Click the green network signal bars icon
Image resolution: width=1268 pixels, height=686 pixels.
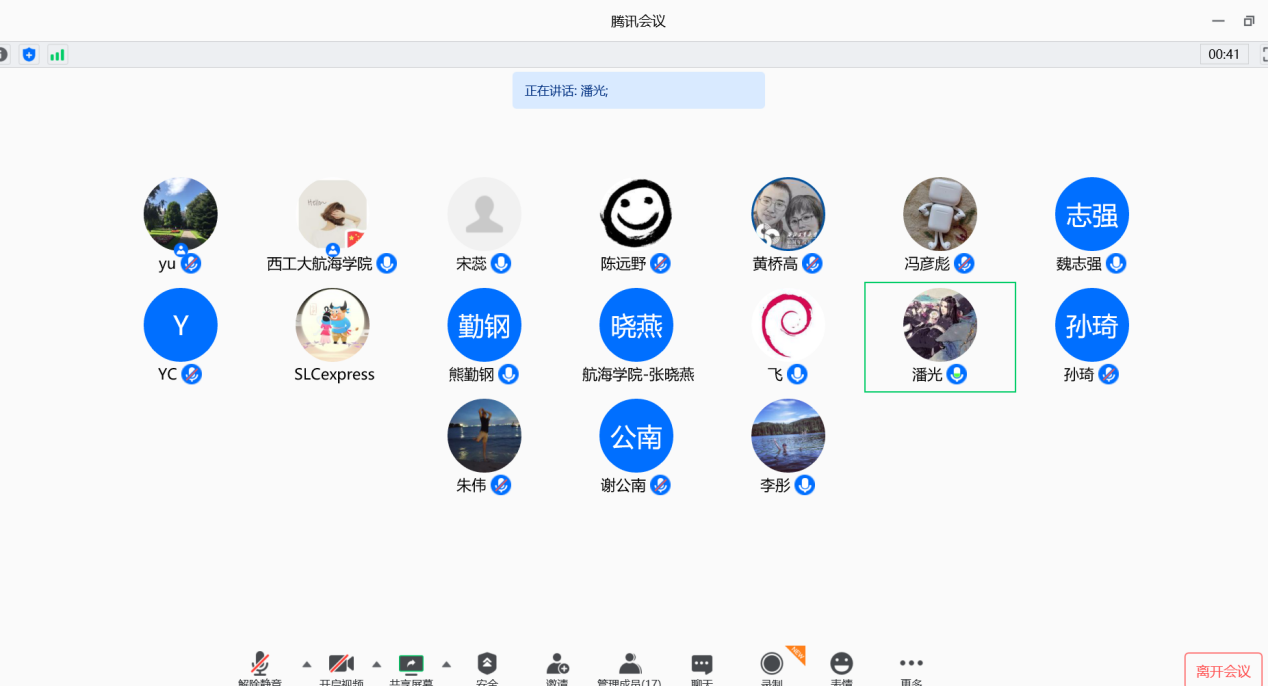57,54
